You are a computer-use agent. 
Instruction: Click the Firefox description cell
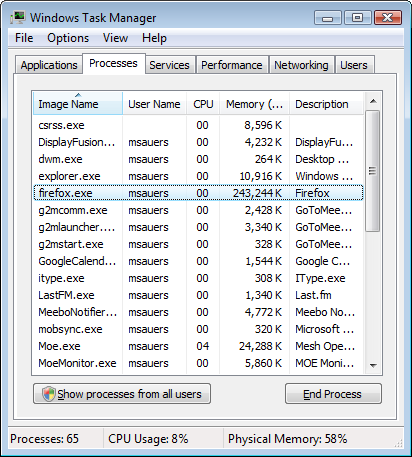click(312, 193)
